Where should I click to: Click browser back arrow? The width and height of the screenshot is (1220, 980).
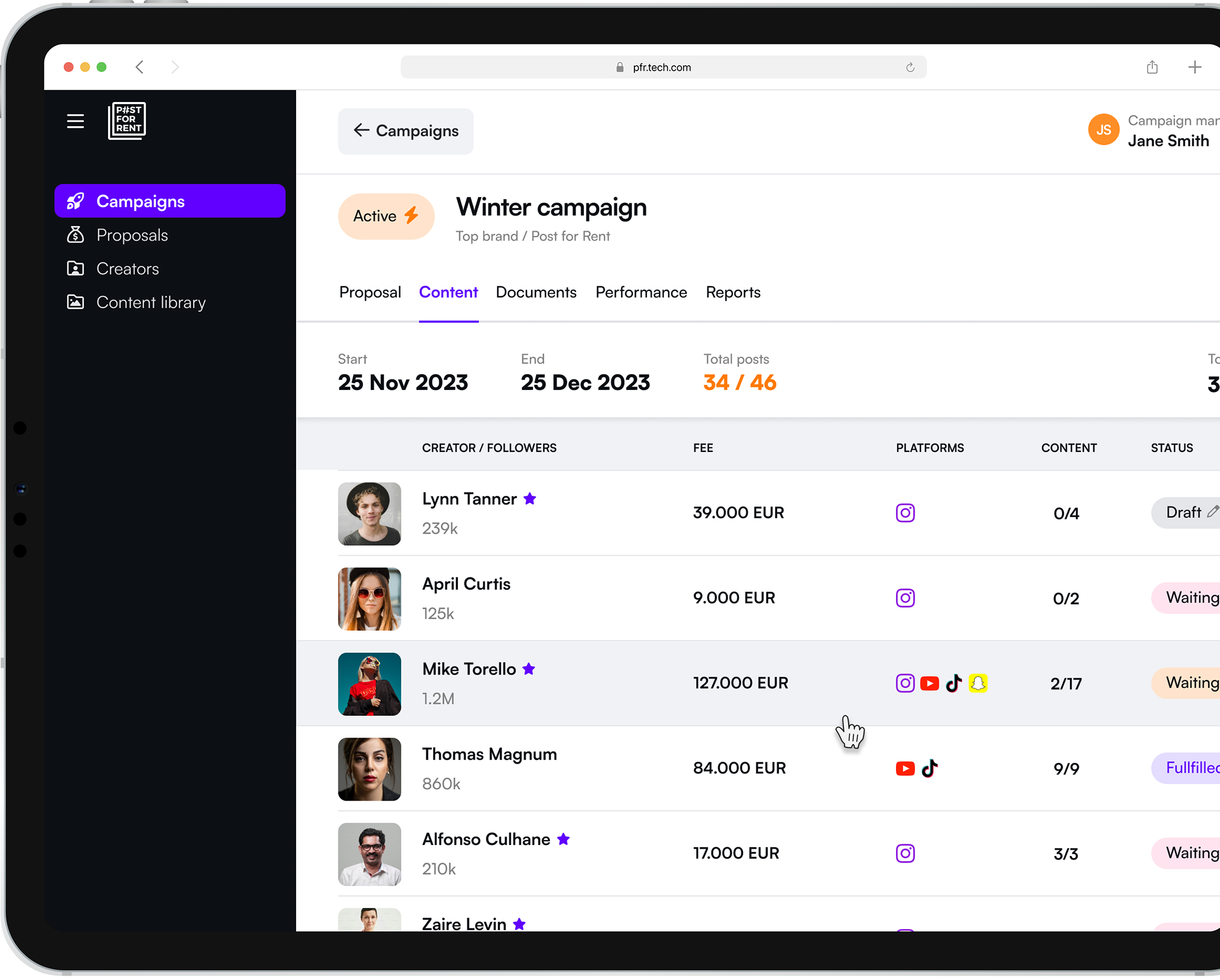(x=140, y=67)
